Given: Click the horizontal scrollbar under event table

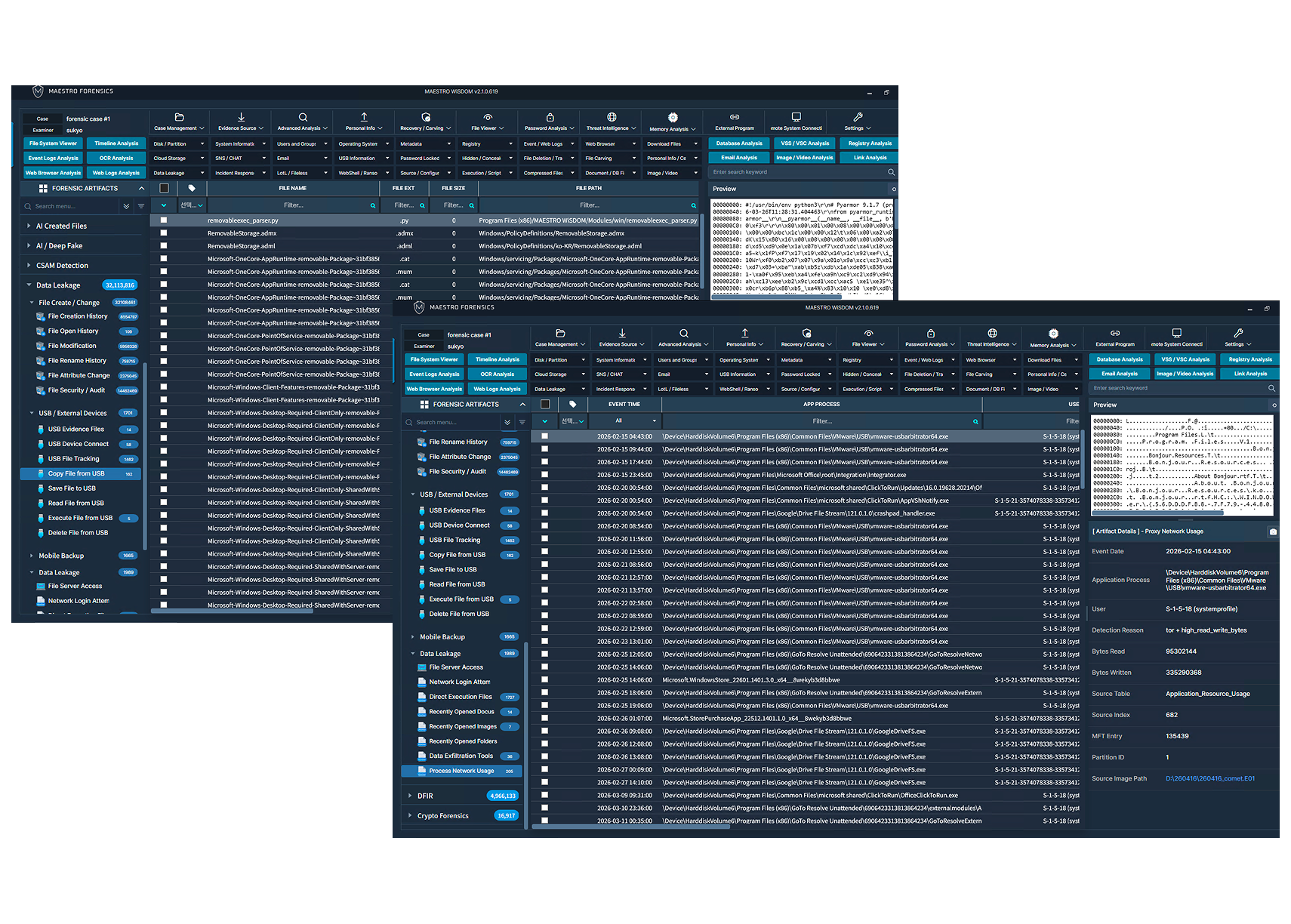Looking at the screenshot, I should (631, 827).
